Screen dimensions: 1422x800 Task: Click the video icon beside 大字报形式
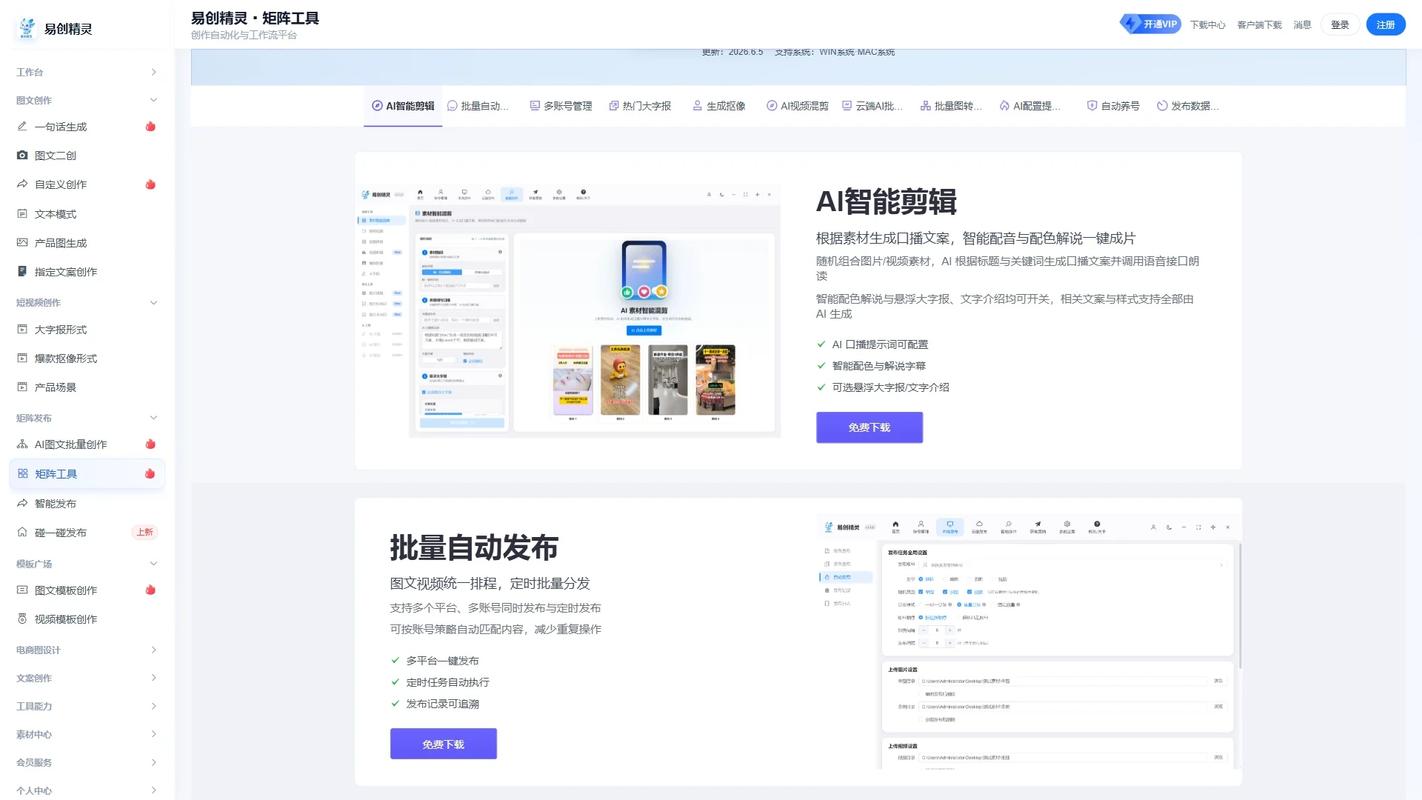click(23, 330)
